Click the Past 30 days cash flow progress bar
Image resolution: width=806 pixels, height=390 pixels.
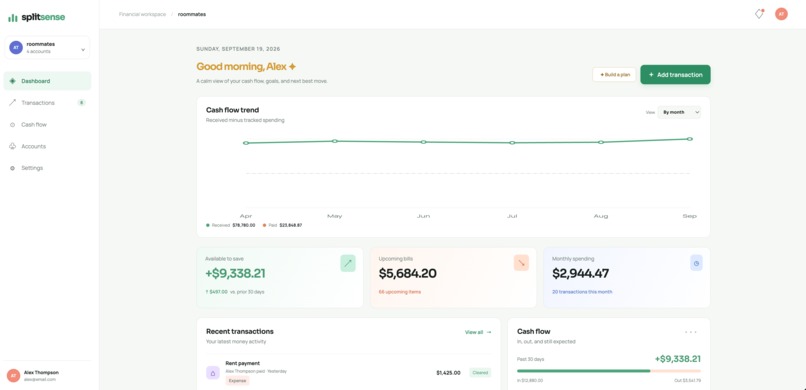point(609,370)
